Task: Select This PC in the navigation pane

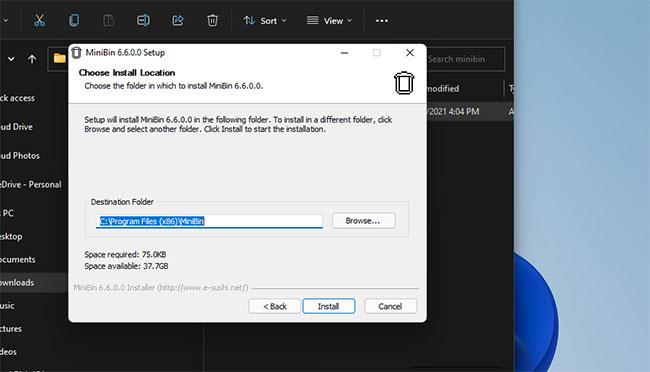Action: pos(7,213)
